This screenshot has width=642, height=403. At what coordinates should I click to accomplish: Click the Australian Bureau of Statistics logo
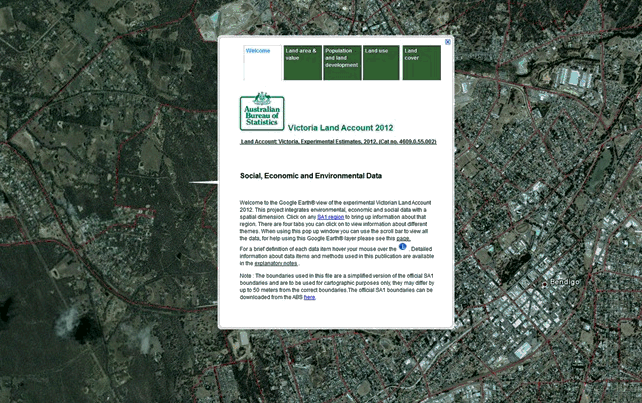[262, 112]
